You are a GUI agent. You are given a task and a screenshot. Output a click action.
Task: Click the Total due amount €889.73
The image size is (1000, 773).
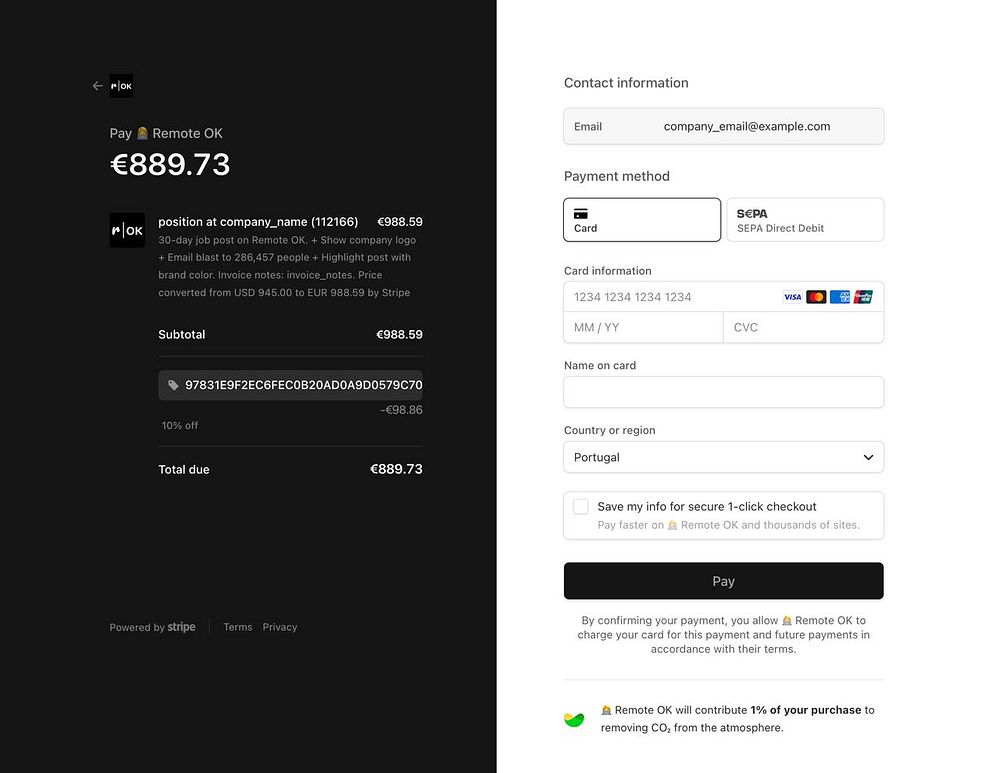(396, 469)
